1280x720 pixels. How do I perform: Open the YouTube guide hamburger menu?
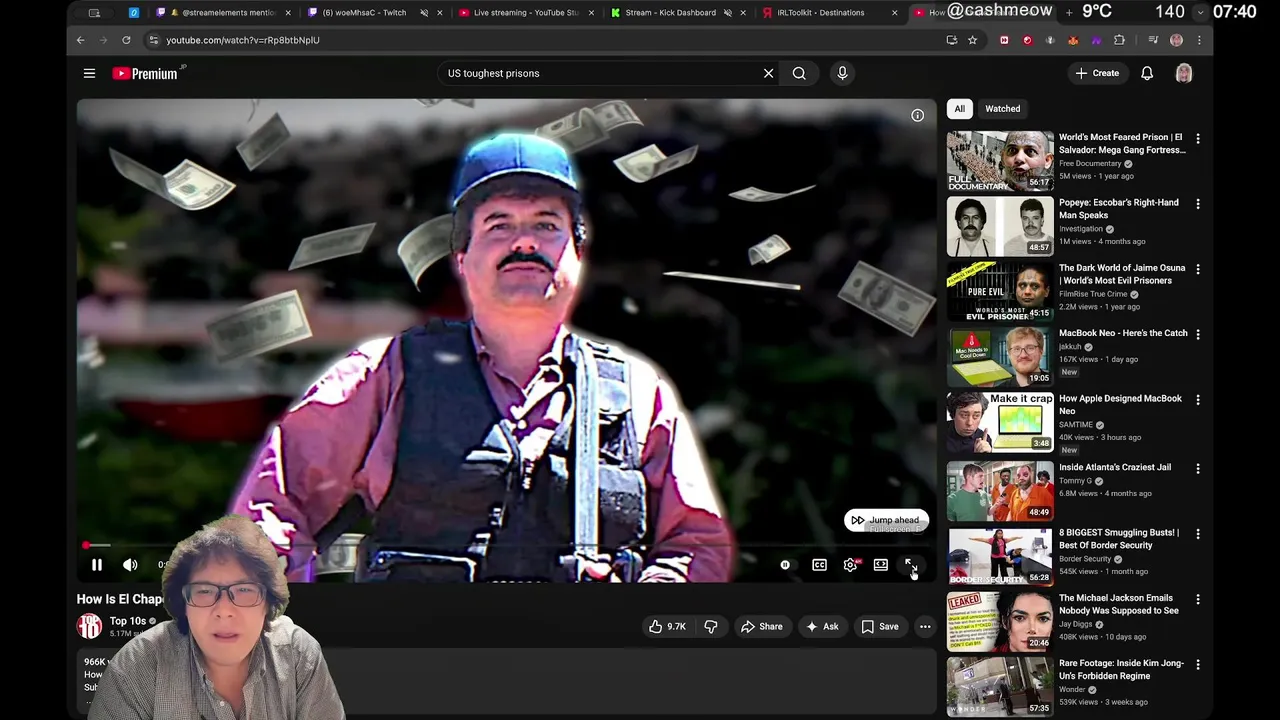pos(89,73)
